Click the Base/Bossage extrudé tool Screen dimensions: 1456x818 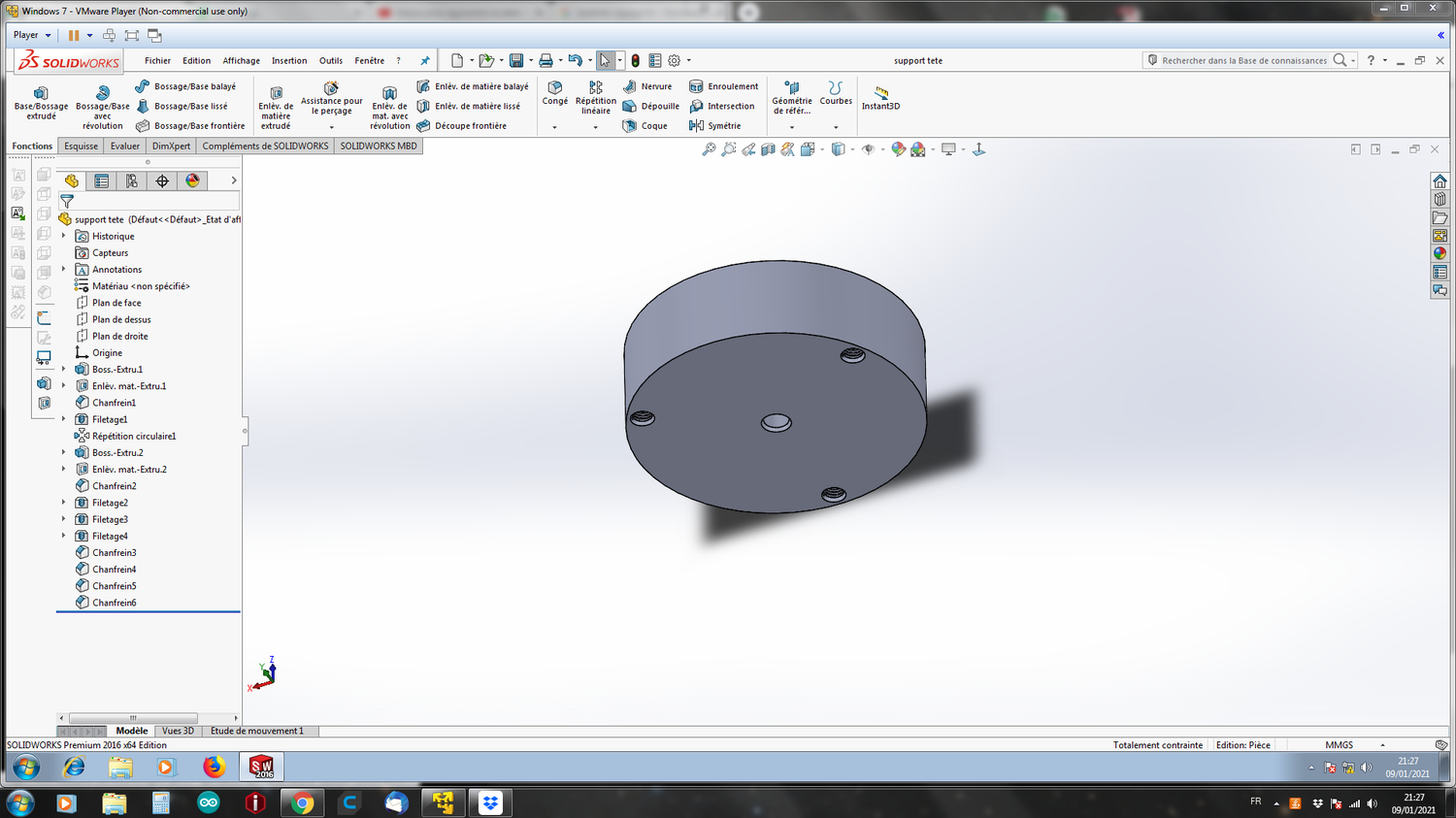[x=41, y=103]
